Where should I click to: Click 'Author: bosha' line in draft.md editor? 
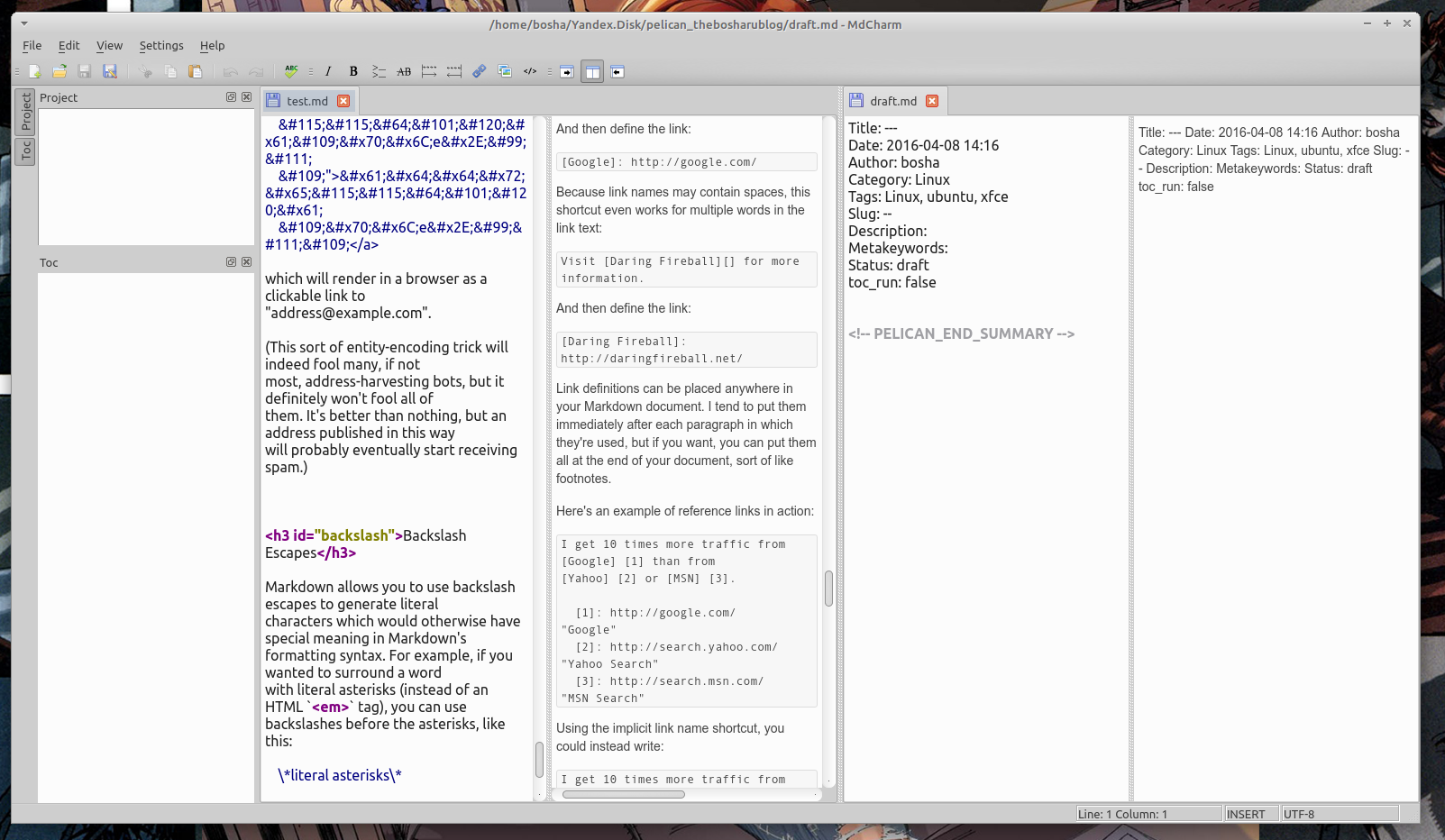(x=893, y=162)
